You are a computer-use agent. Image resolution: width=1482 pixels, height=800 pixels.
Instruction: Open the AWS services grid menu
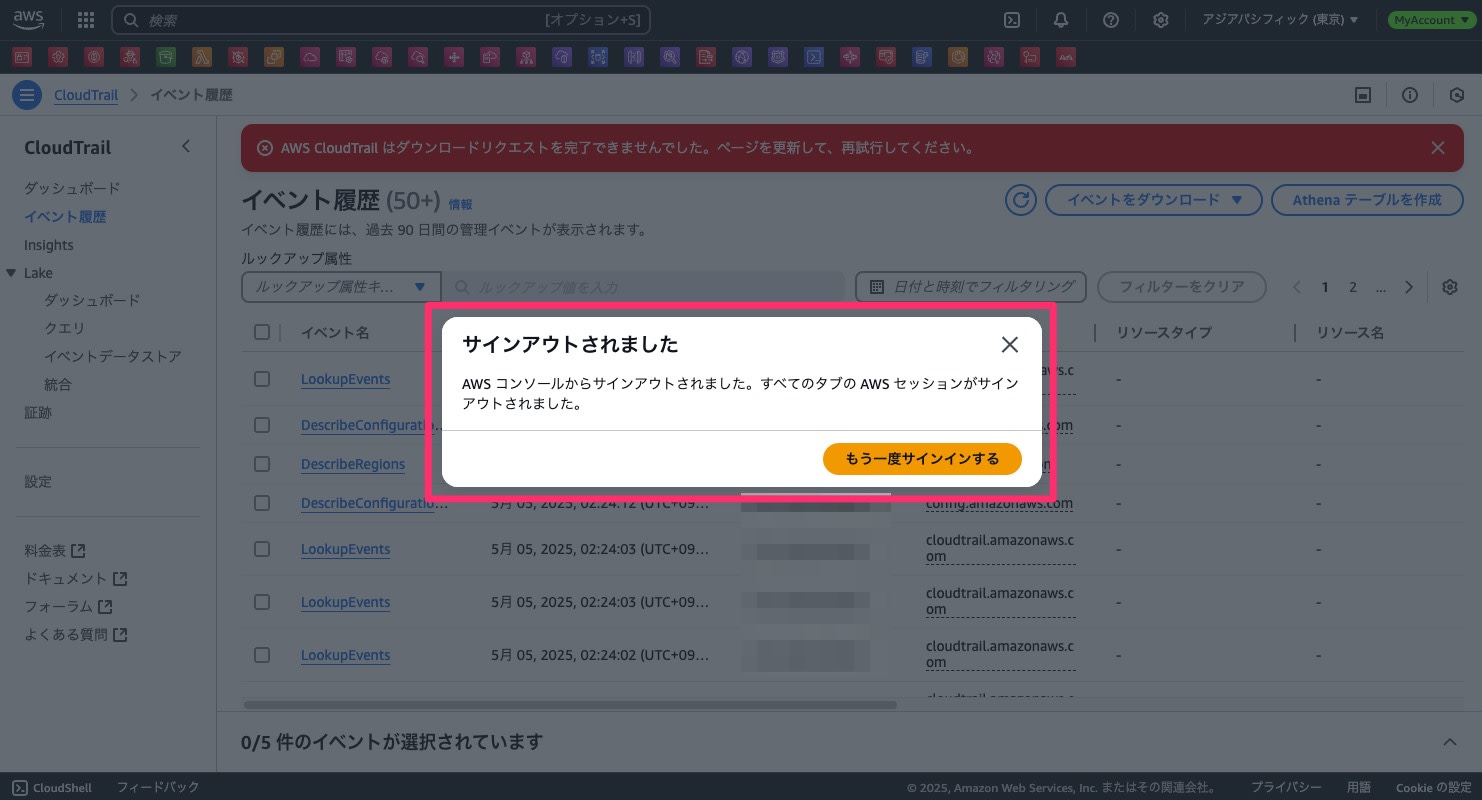pos(86,20)
